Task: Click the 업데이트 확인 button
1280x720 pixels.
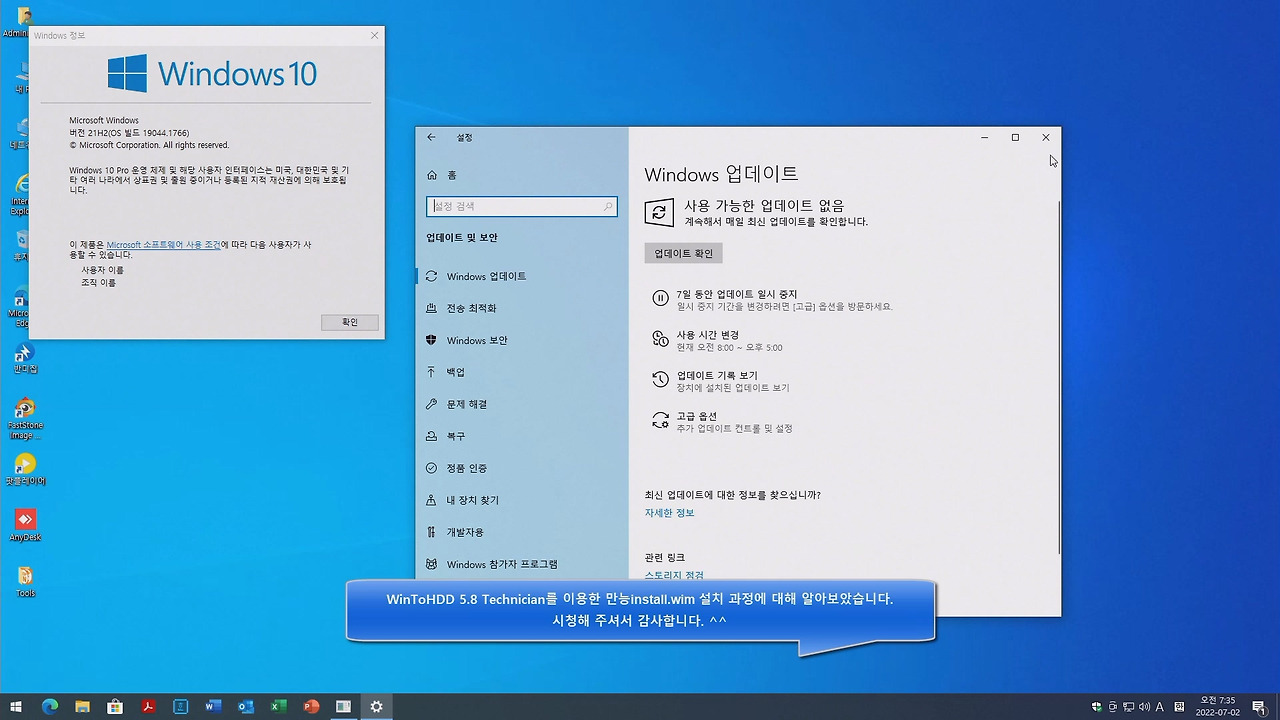Action: pyautogui.click(x=683, y=254)
